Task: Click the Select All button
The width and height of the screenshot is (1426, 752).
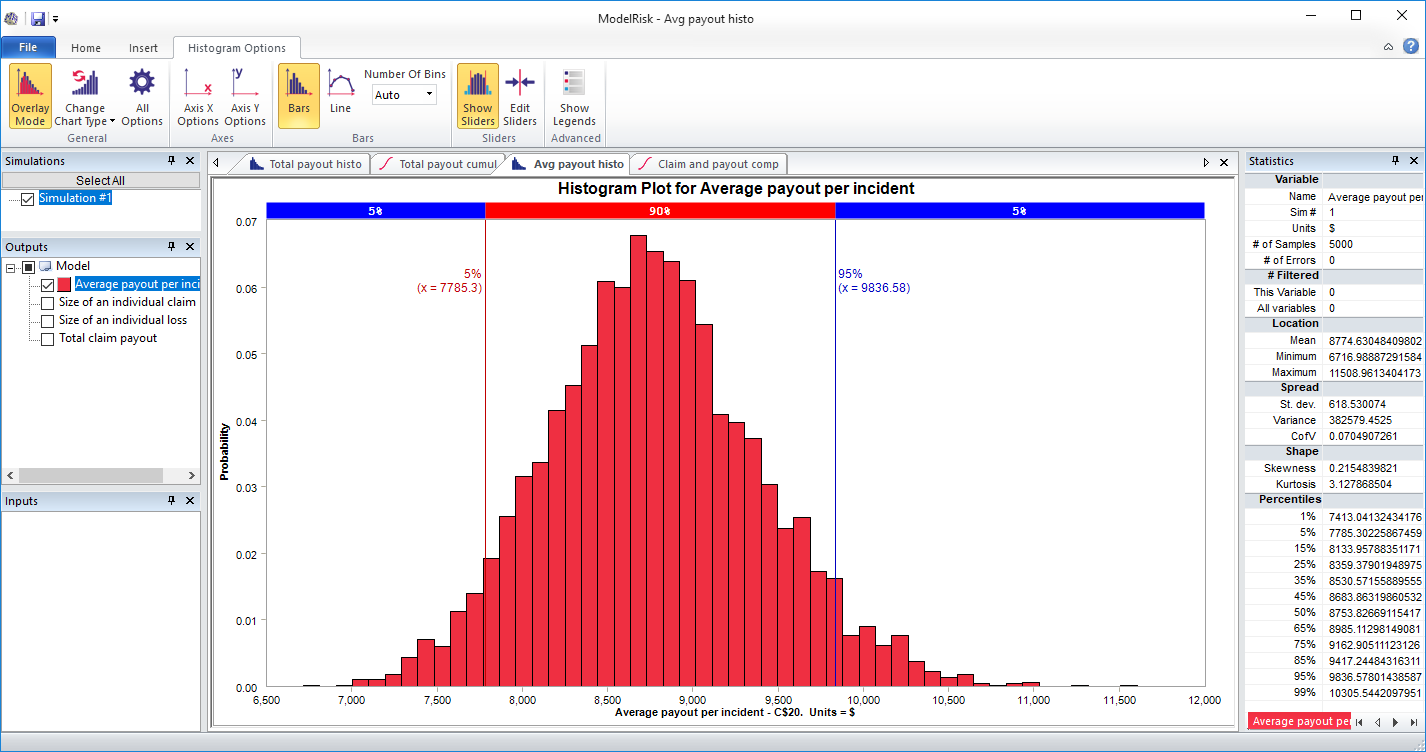Action: click(100, 179)
